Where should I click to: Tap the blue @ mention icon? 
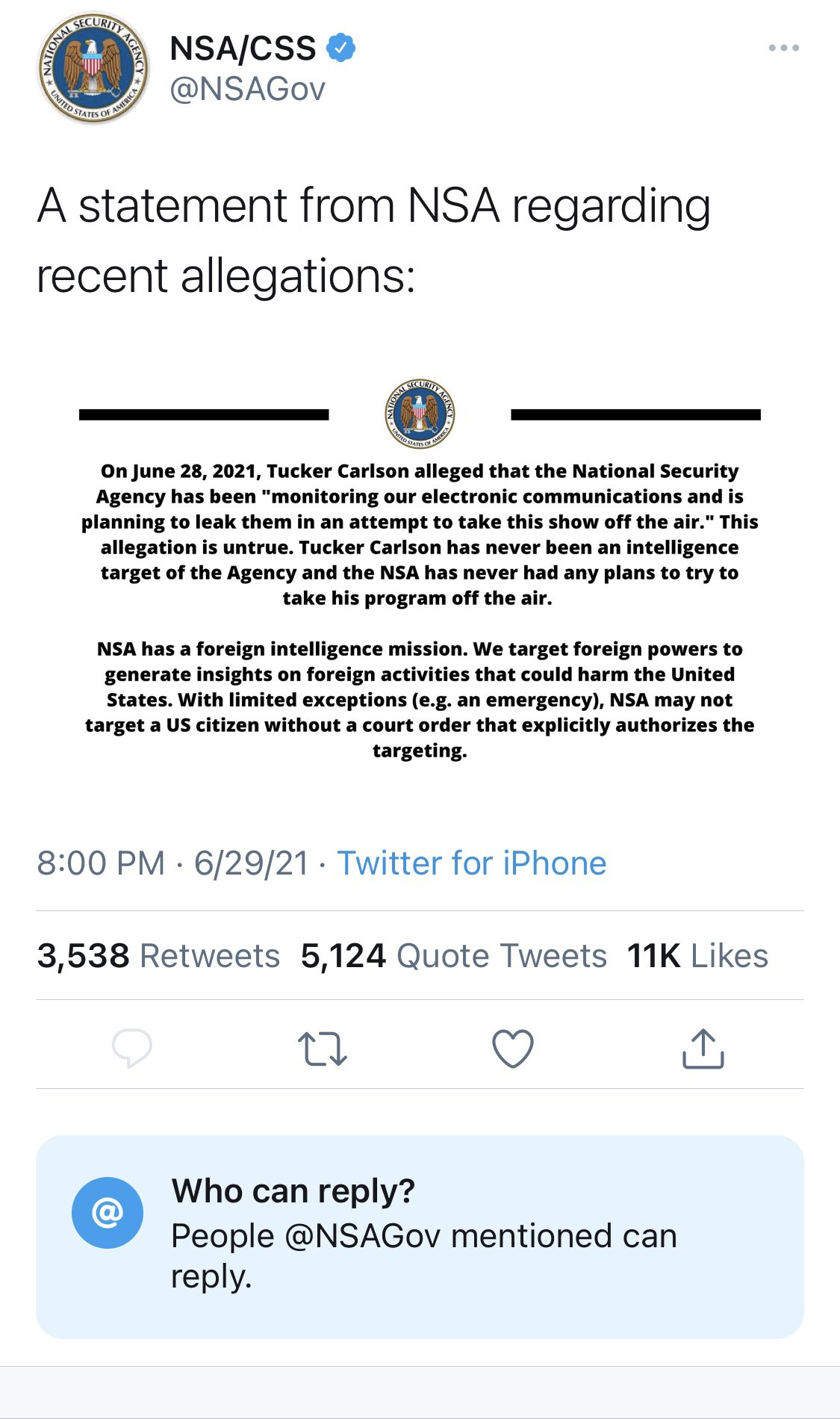[x=108, y=1212]
